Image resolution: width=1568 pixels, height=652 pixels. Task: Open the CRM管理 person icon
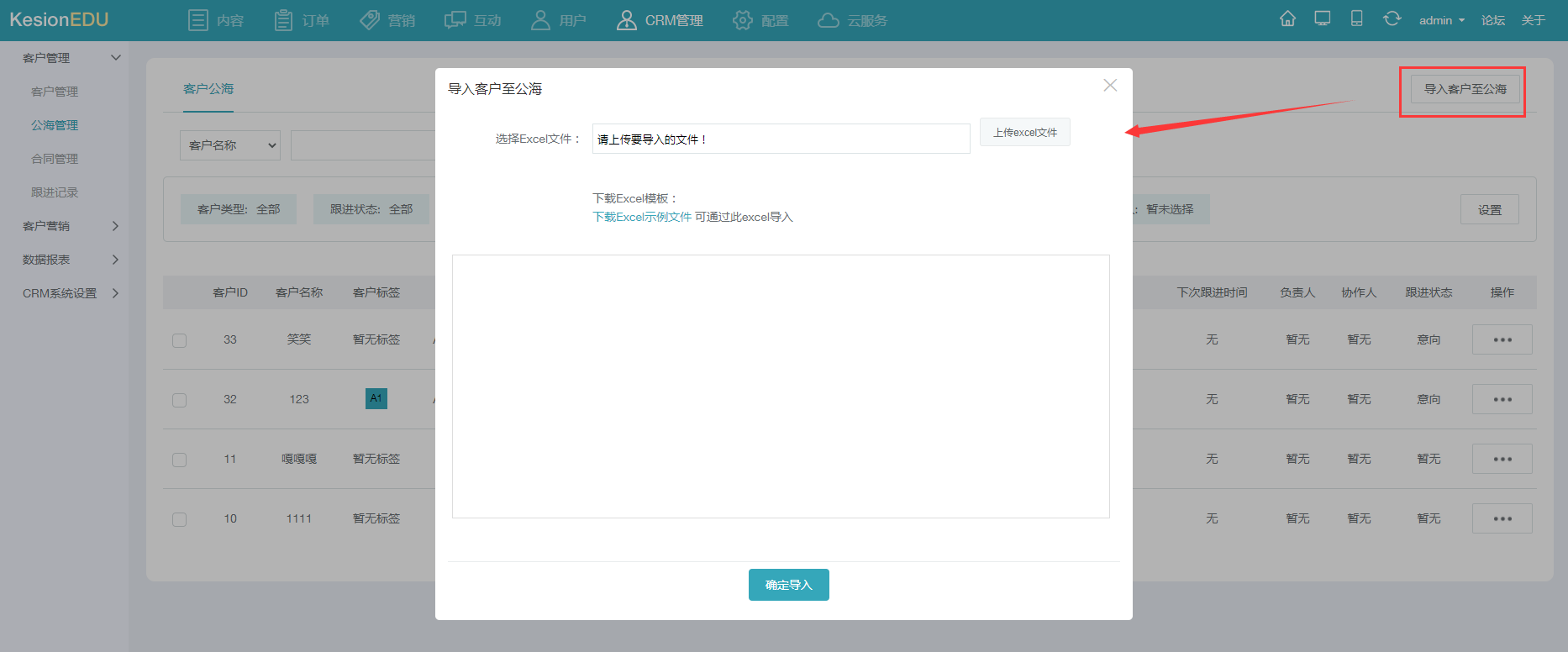click(626, 20)
